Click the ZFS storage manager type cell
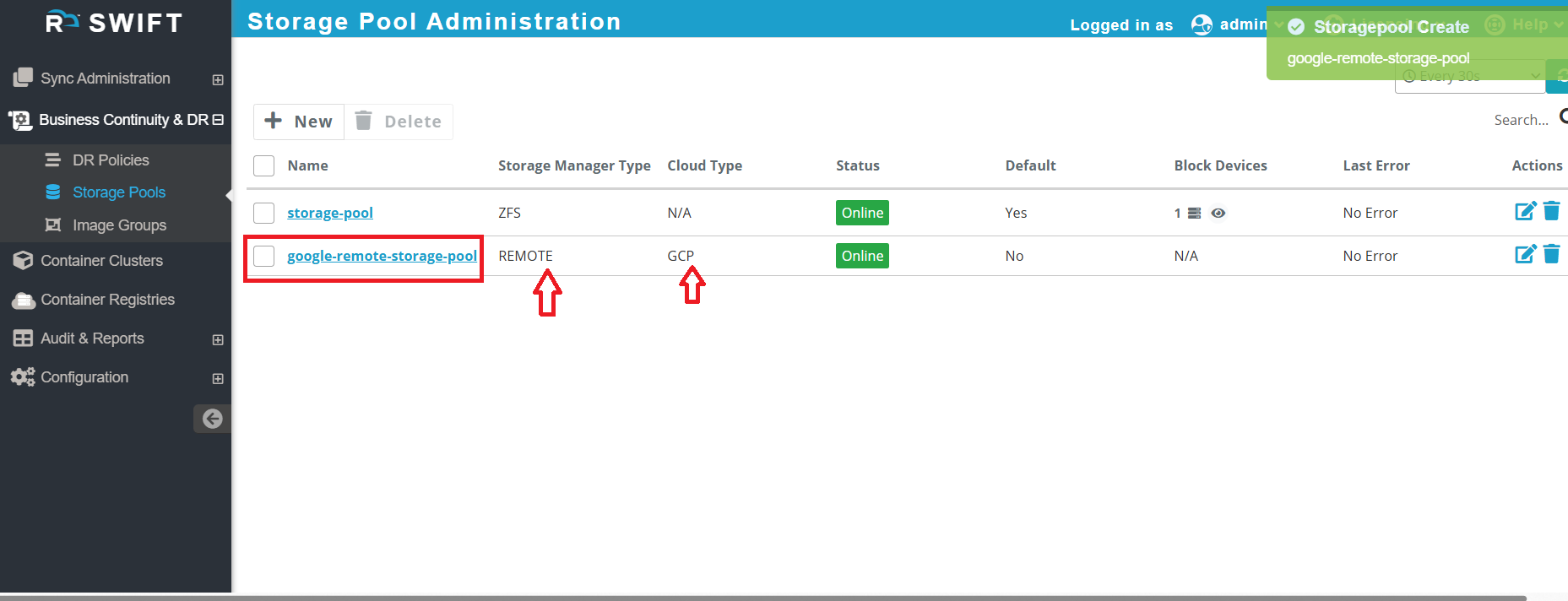Screen dimensions: 1568x601 coord(509,213)
